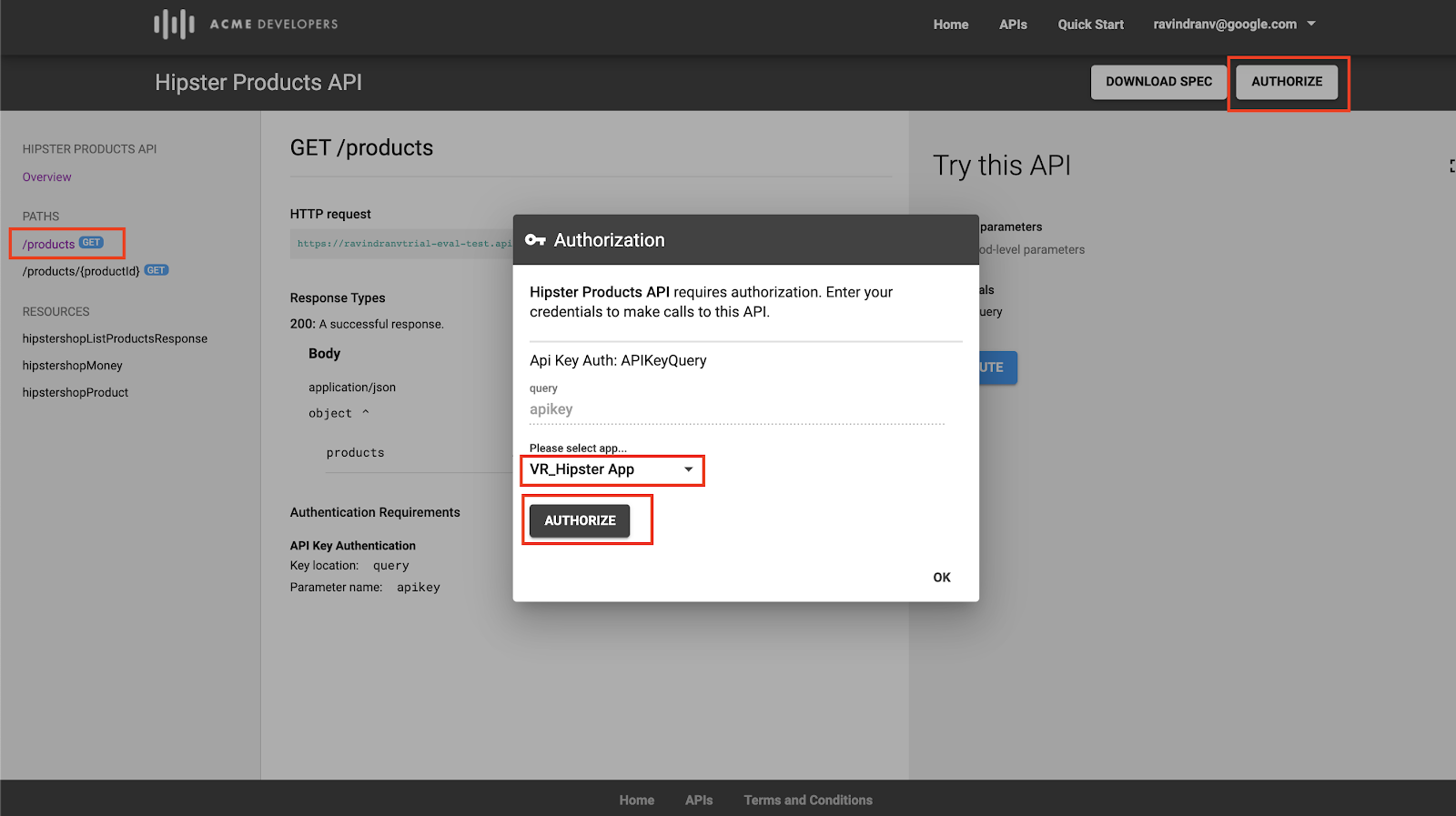Open the VR_Hipster App select dropdown
Screen dimensions: 1456x816
[612, 470]
